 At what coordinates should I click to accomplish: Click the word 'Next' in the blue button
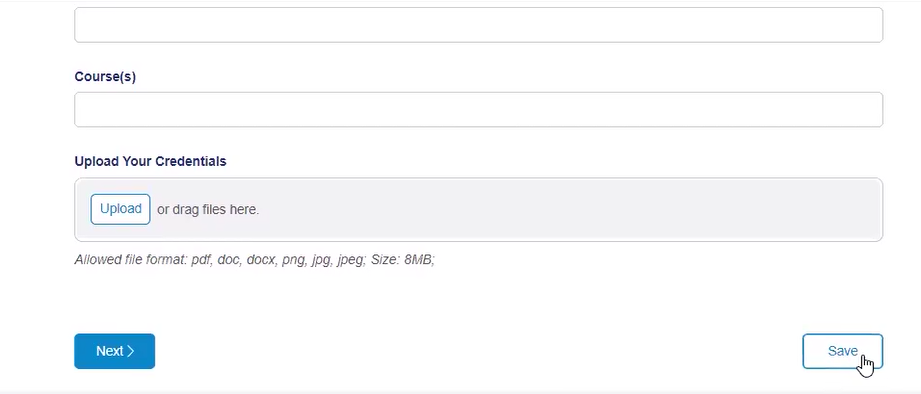[x=110, y=351]
